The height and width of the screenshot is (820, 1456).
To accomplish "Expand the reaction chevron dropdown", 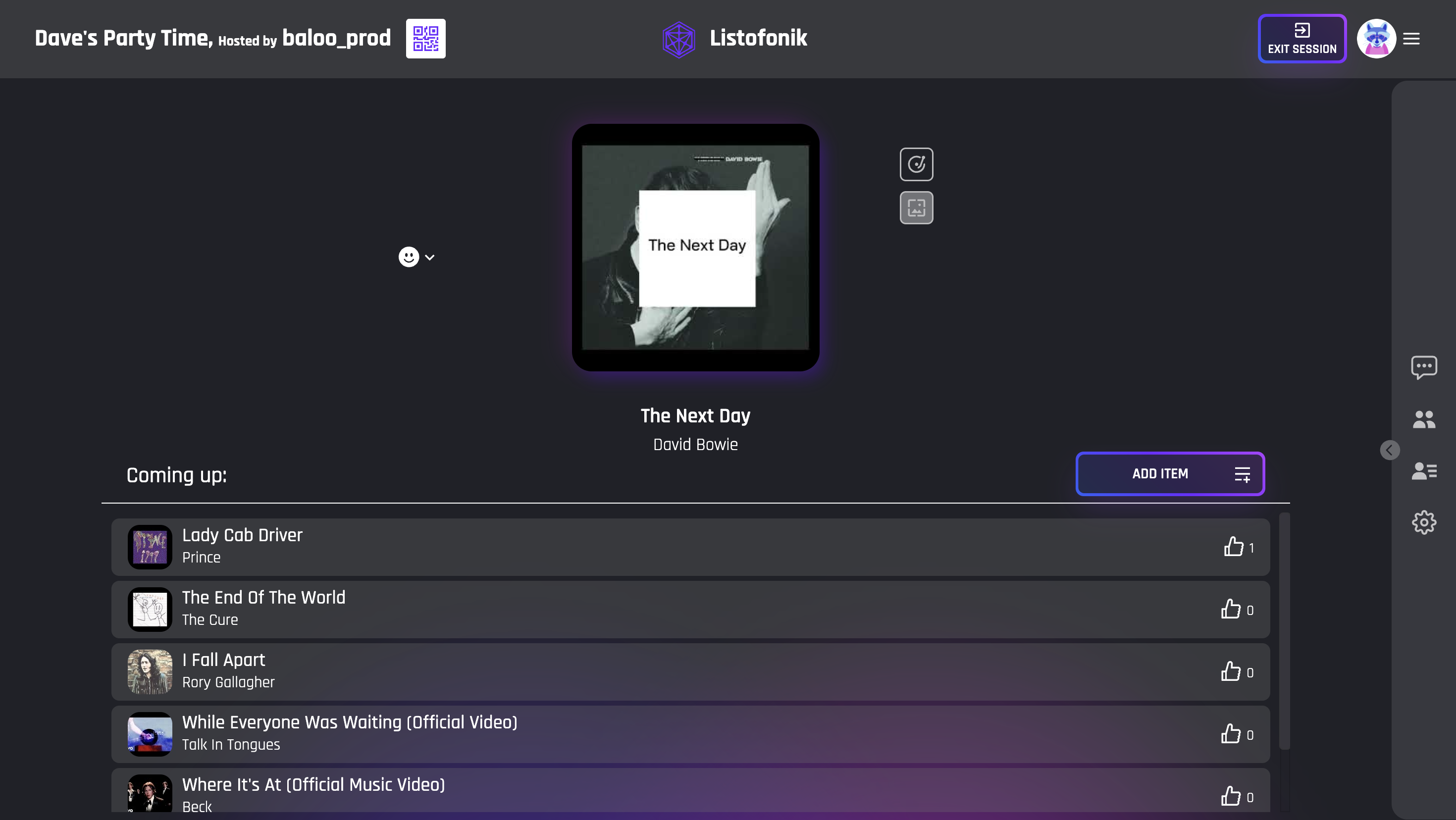I will tap(429, 257).
